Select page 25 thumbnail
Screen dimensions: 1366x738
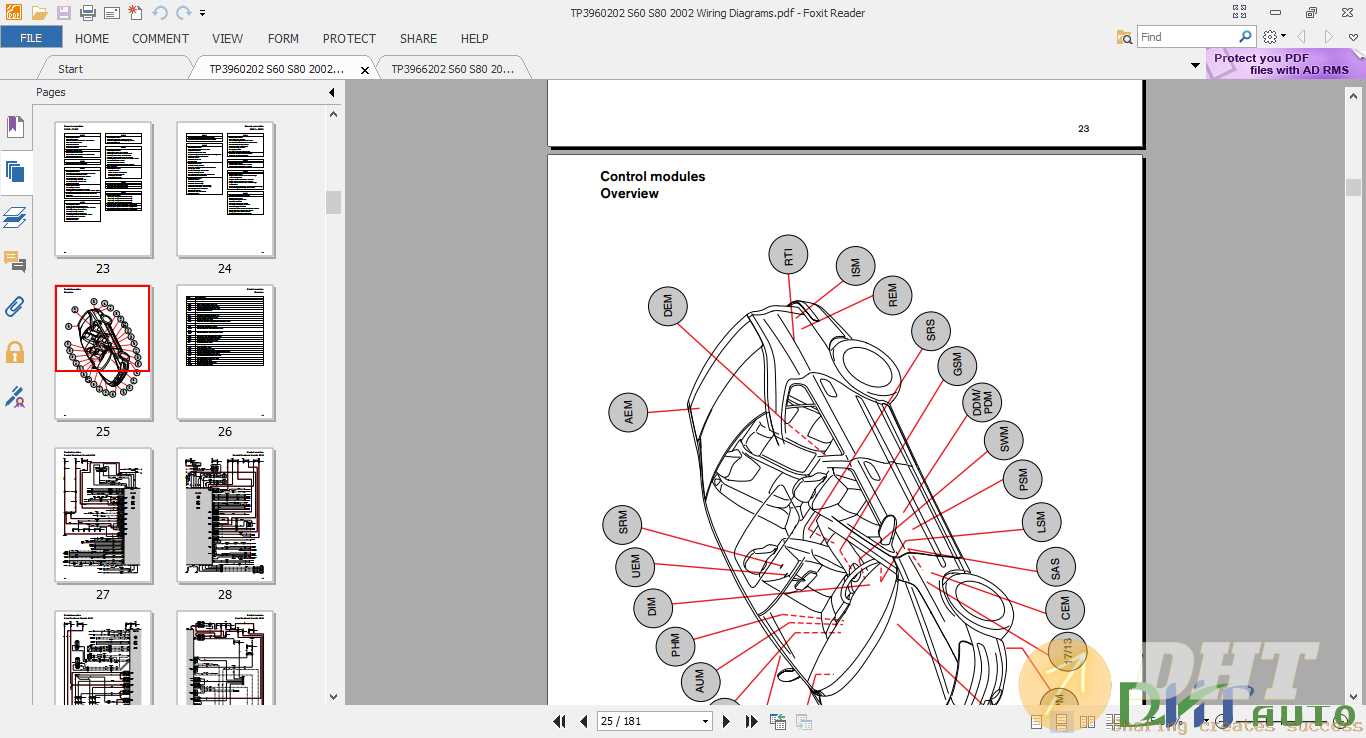click(103, 352)
